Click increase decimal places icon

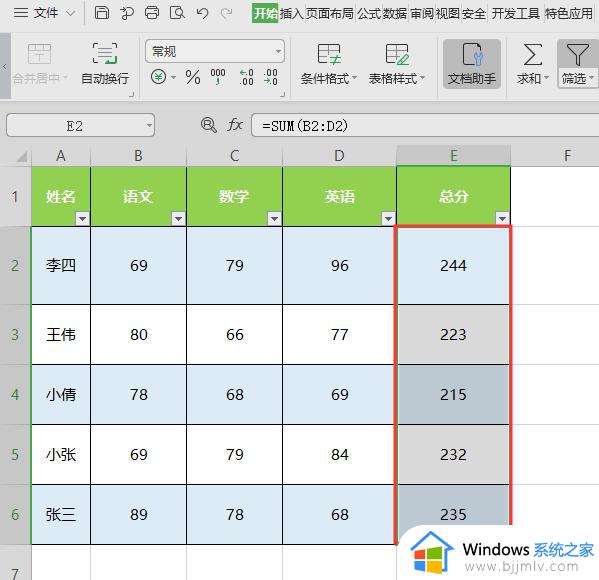[x=246, y=77]
